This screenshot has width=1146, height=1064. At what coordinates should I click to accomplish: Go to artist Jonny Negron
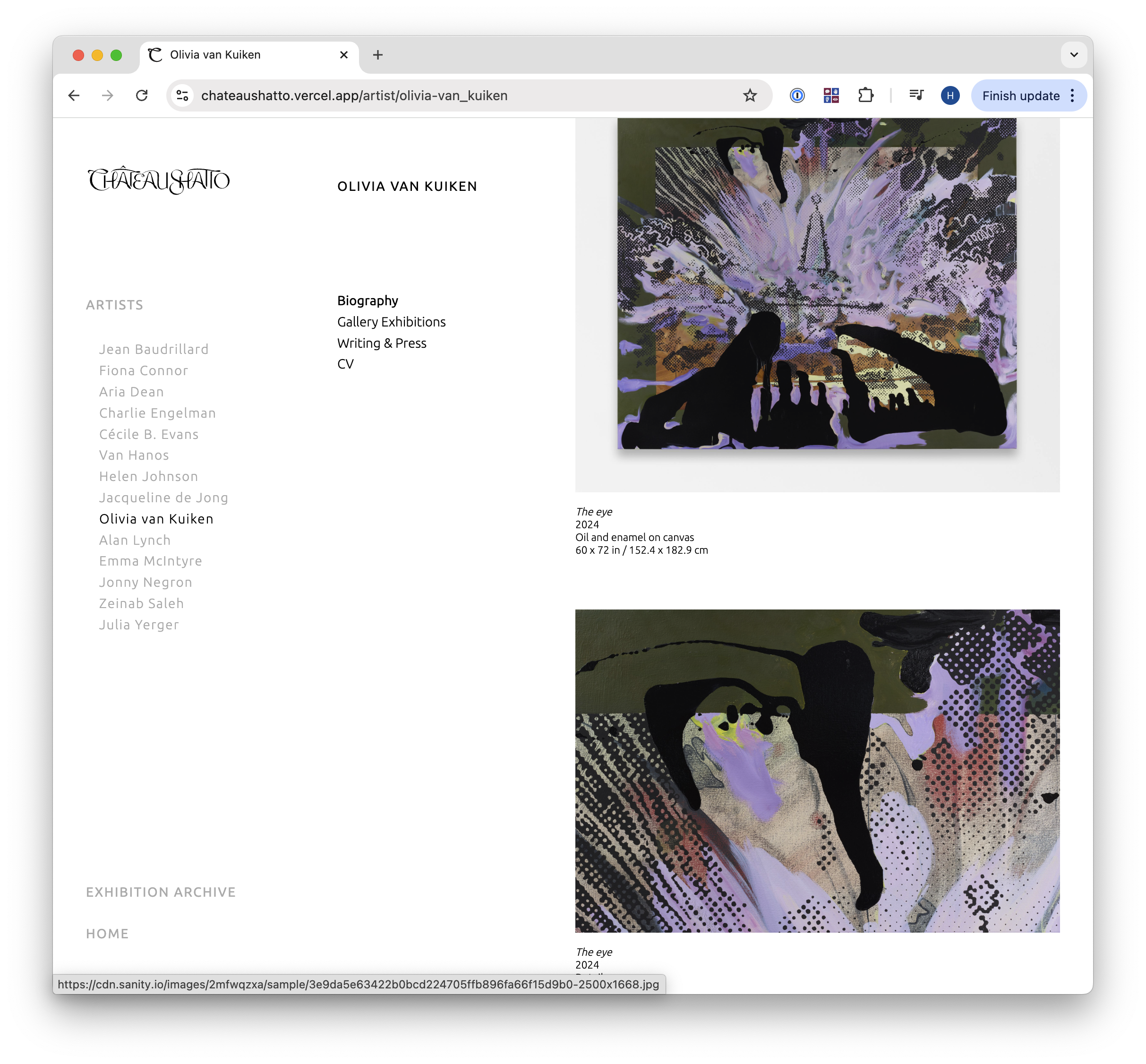coord(145,582)
